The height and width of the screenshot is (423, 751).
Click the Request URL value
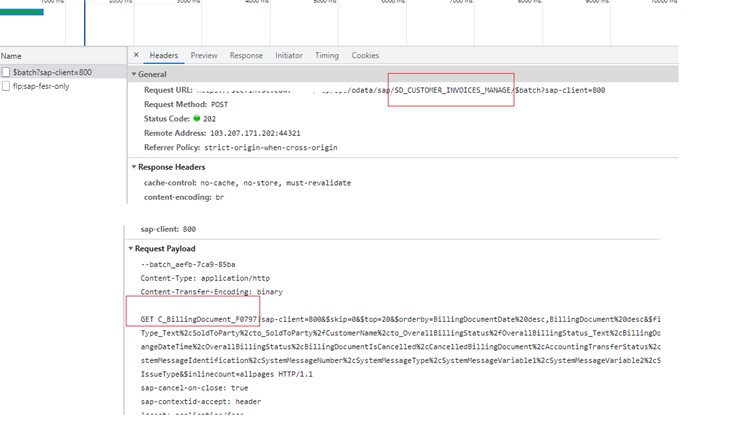[400, 90]
